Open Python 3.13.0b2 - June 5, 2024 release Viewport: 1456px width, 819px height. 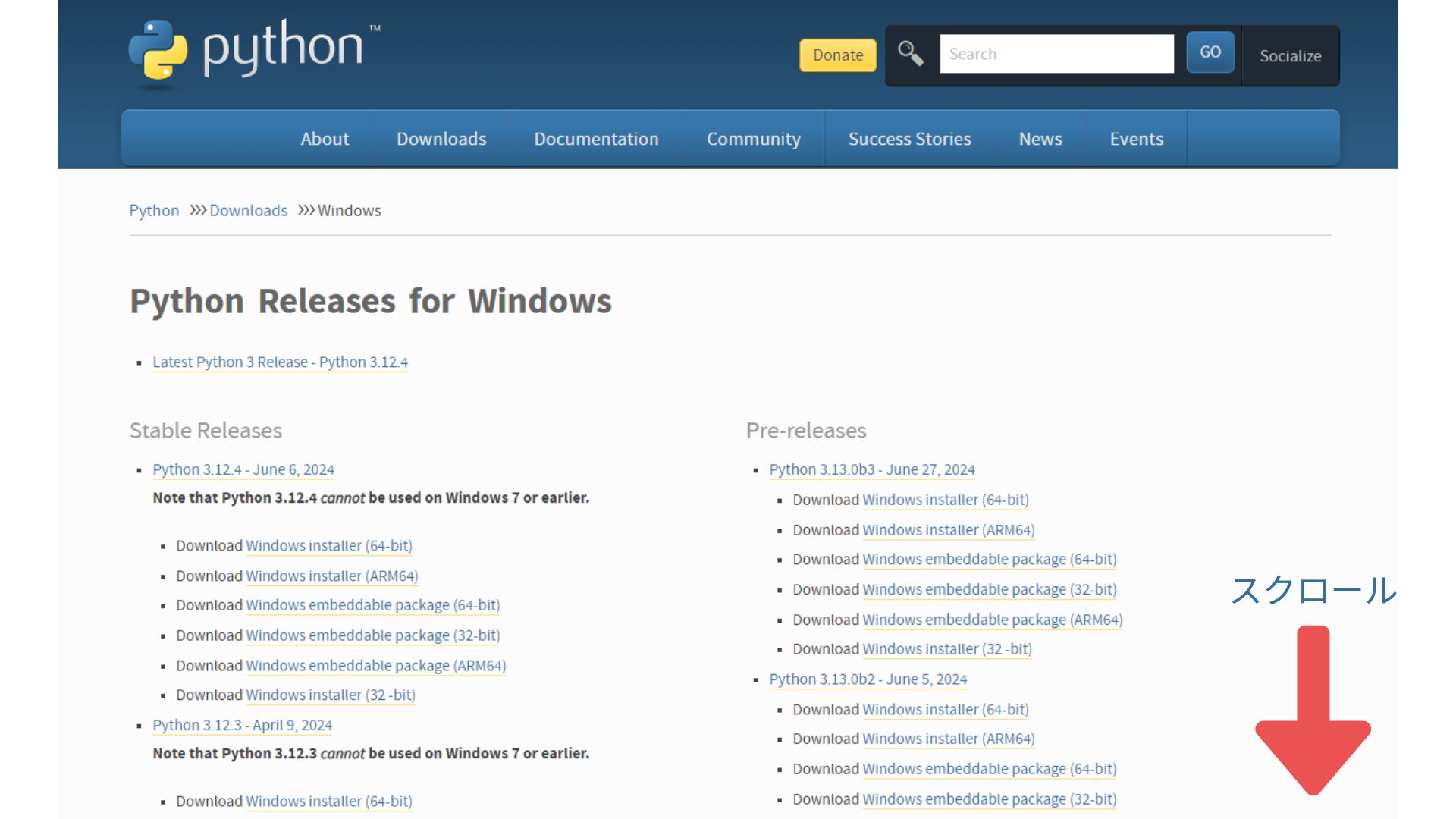tap(868, 679)
